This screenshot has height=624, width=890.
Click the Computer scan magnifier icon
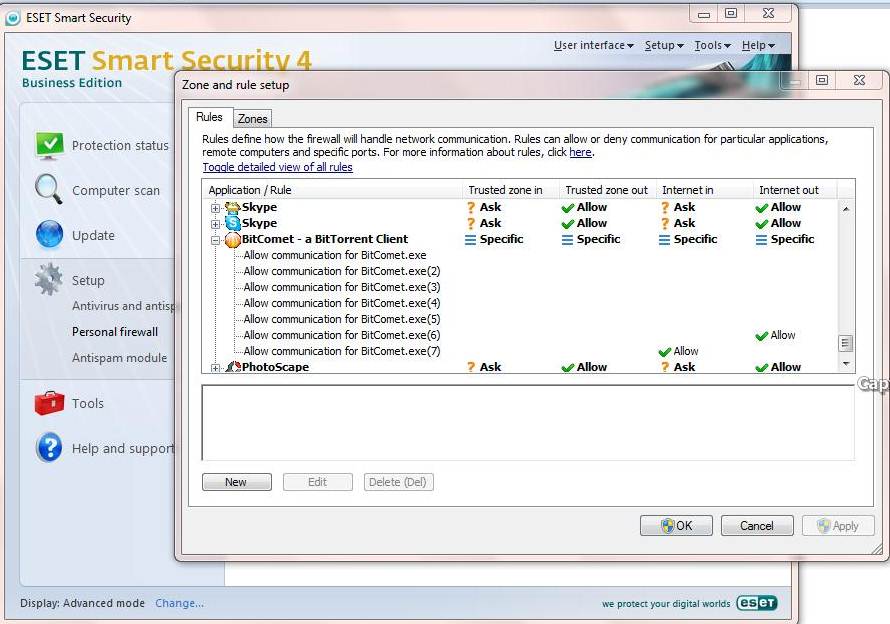(x=49, y=189)
